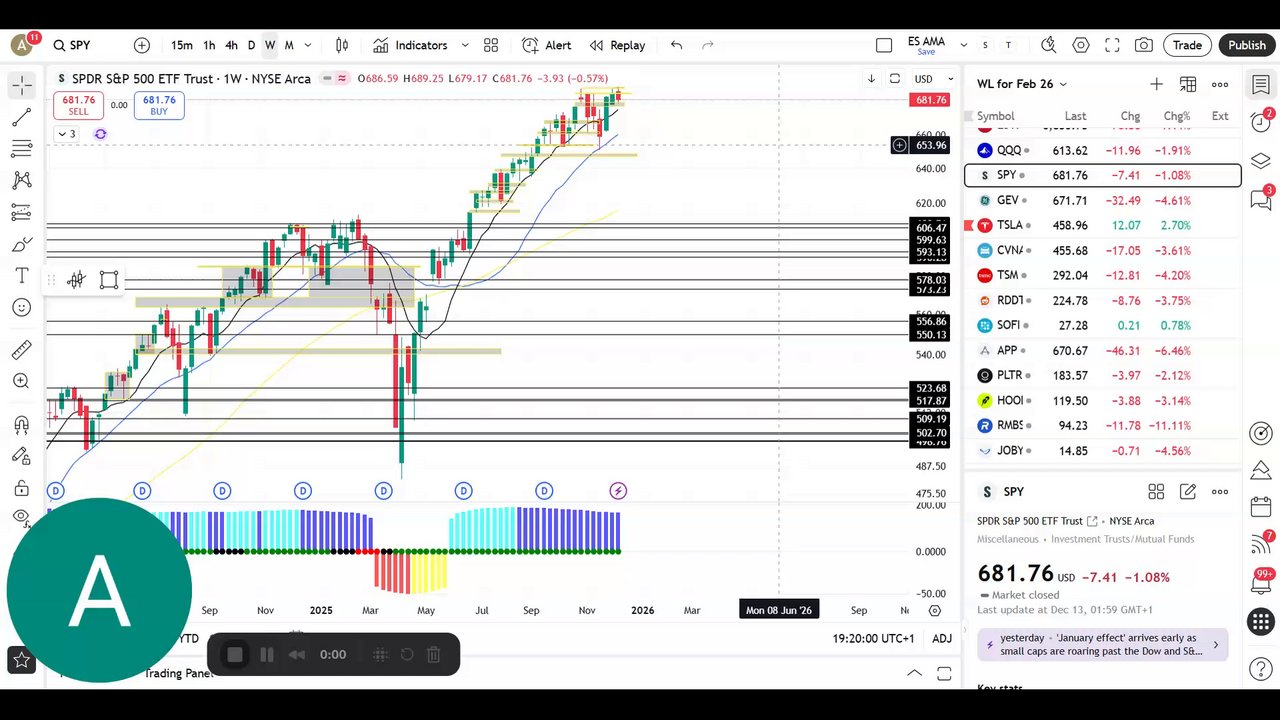Select the ruler measure tool
1280x720 pixels.
[21, 350]
